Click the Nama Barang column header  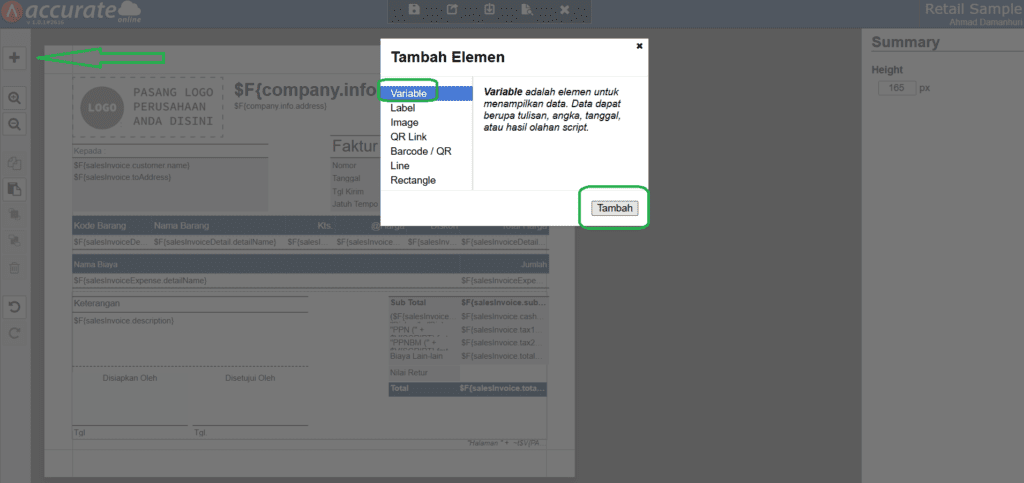click(x=182, y=226)
